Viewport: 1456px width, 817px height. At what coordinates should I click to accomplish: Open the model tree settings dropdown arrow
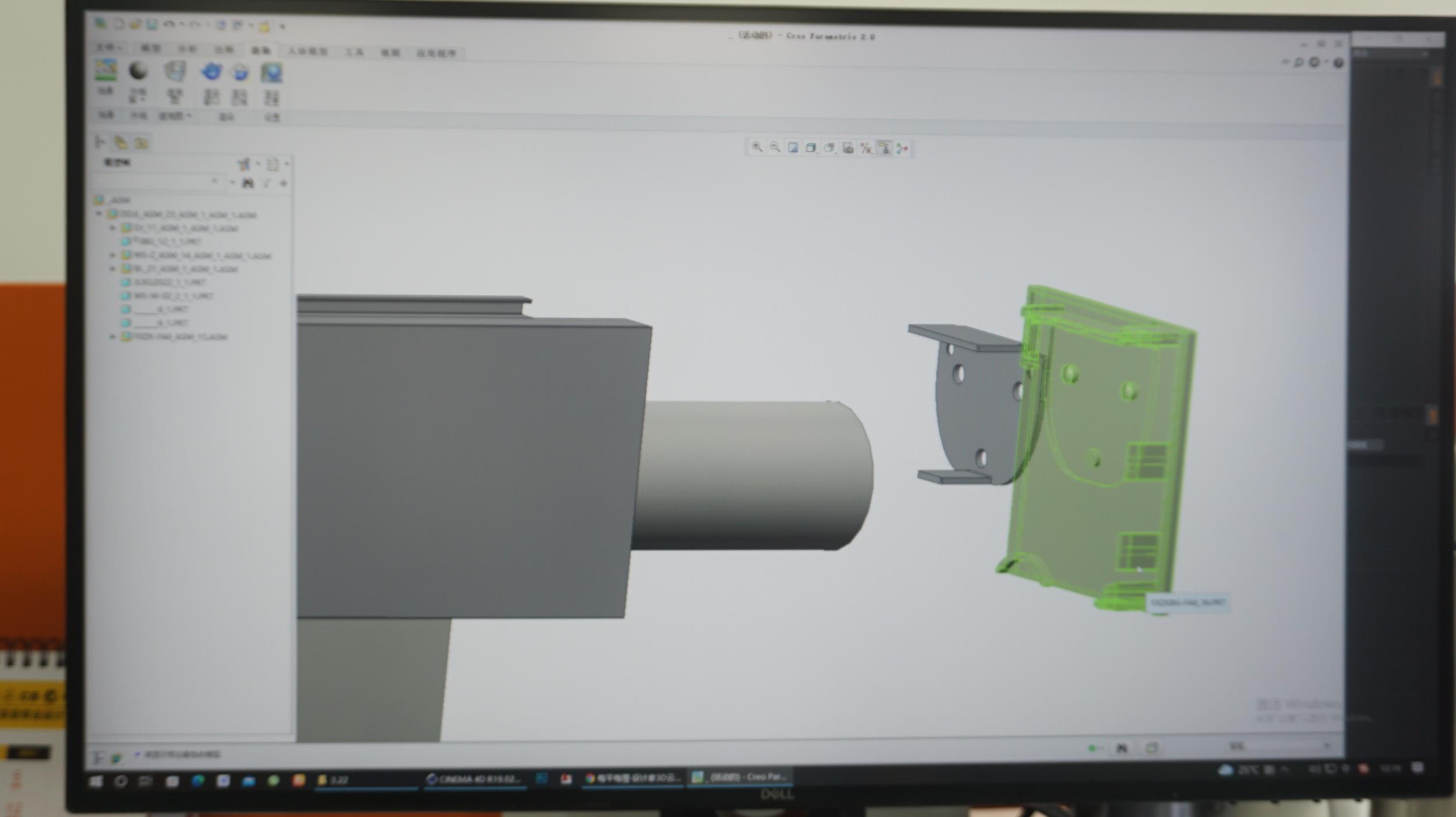(x=258, y=164)
